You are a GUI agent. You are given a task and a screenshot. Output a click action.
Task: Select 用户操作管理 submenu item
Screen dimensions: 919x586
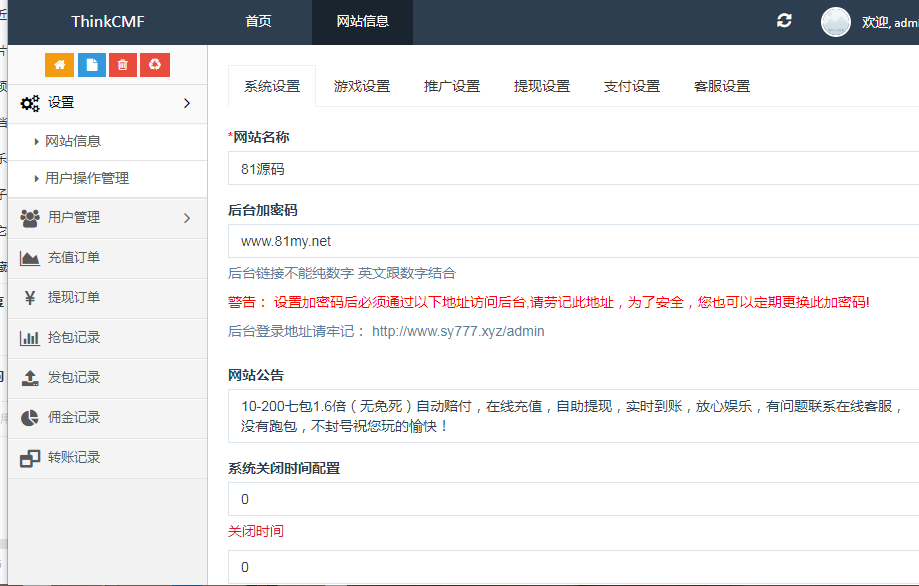click(x=87, y=179)
